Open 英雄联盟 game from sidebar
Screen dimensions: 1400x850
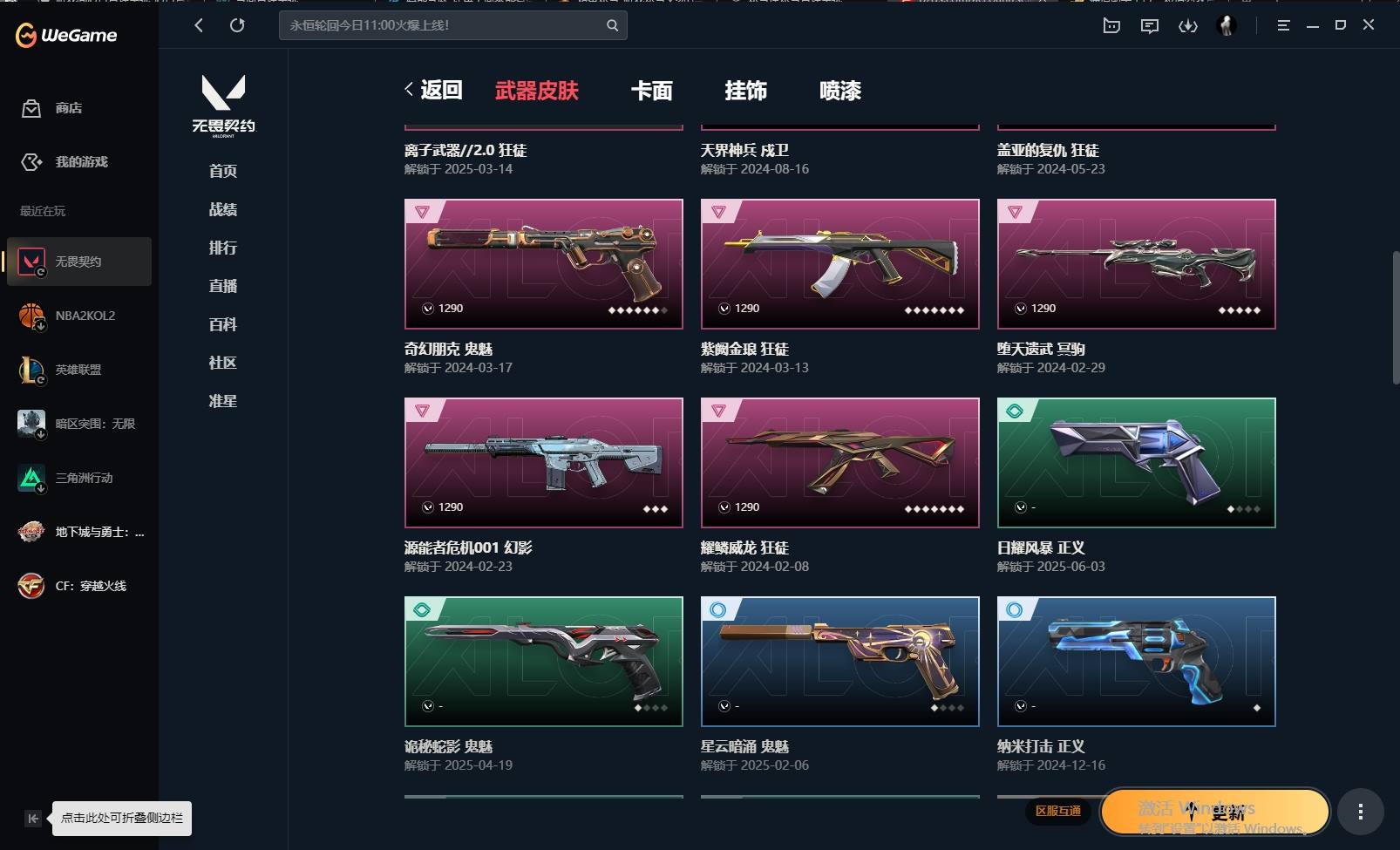31,370
